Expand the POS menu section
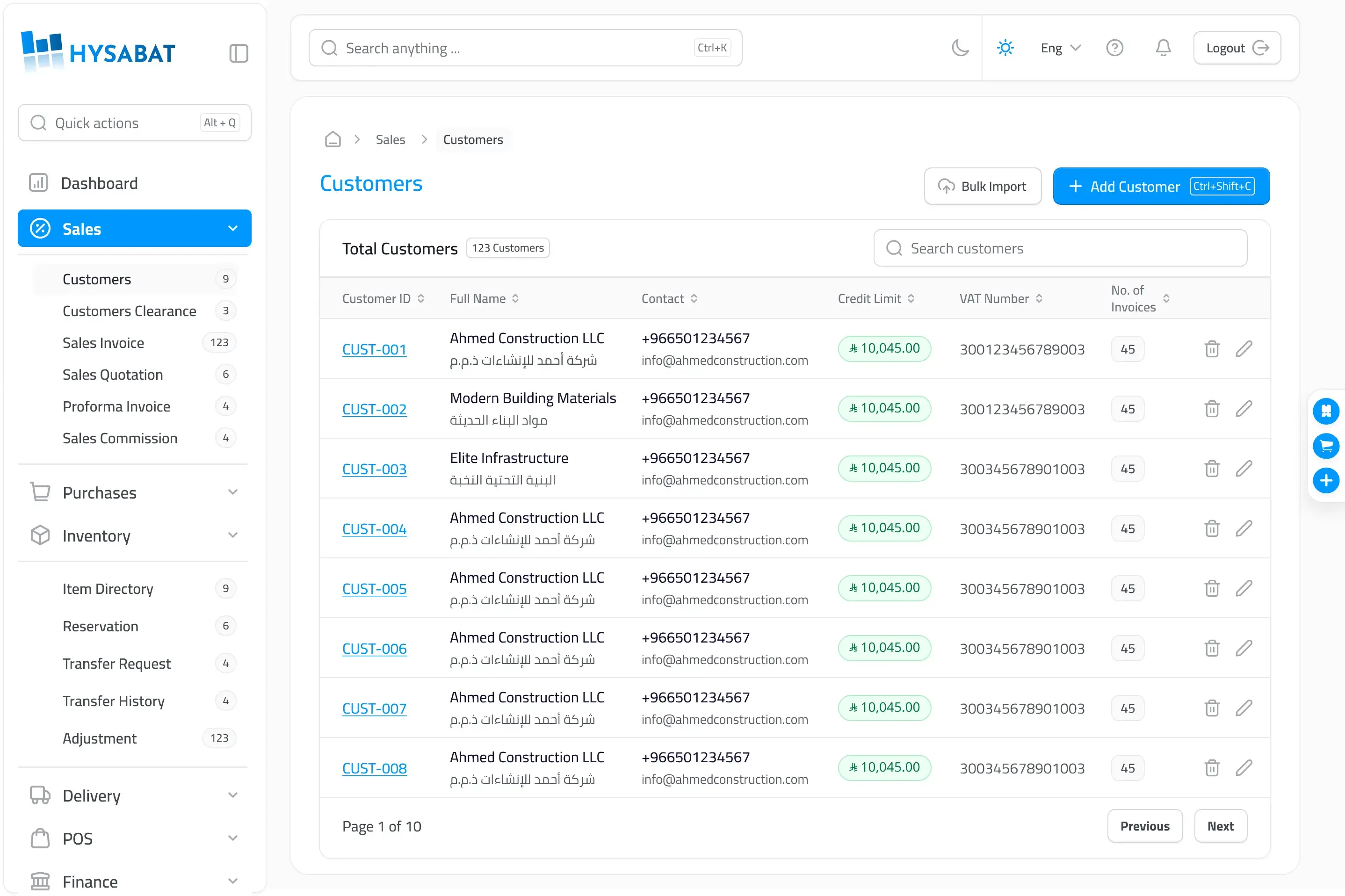The height and width of the screenshot is (896, 1345). [134, 839]
